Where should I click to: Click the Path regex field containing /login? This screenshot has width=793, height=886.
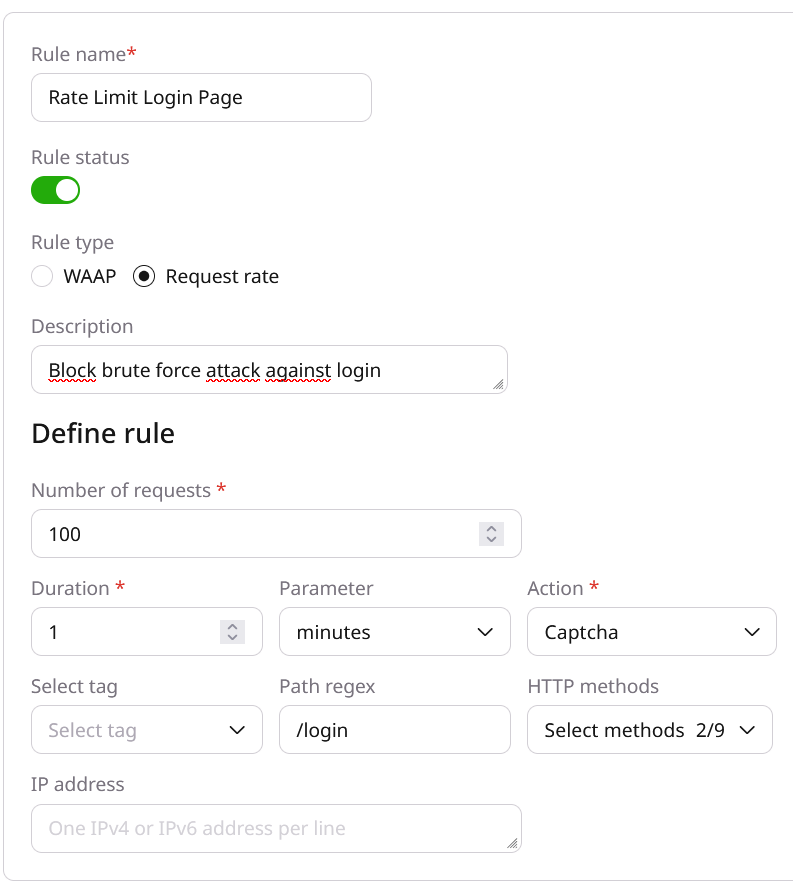pyautogui.click(x=394, y=730)
